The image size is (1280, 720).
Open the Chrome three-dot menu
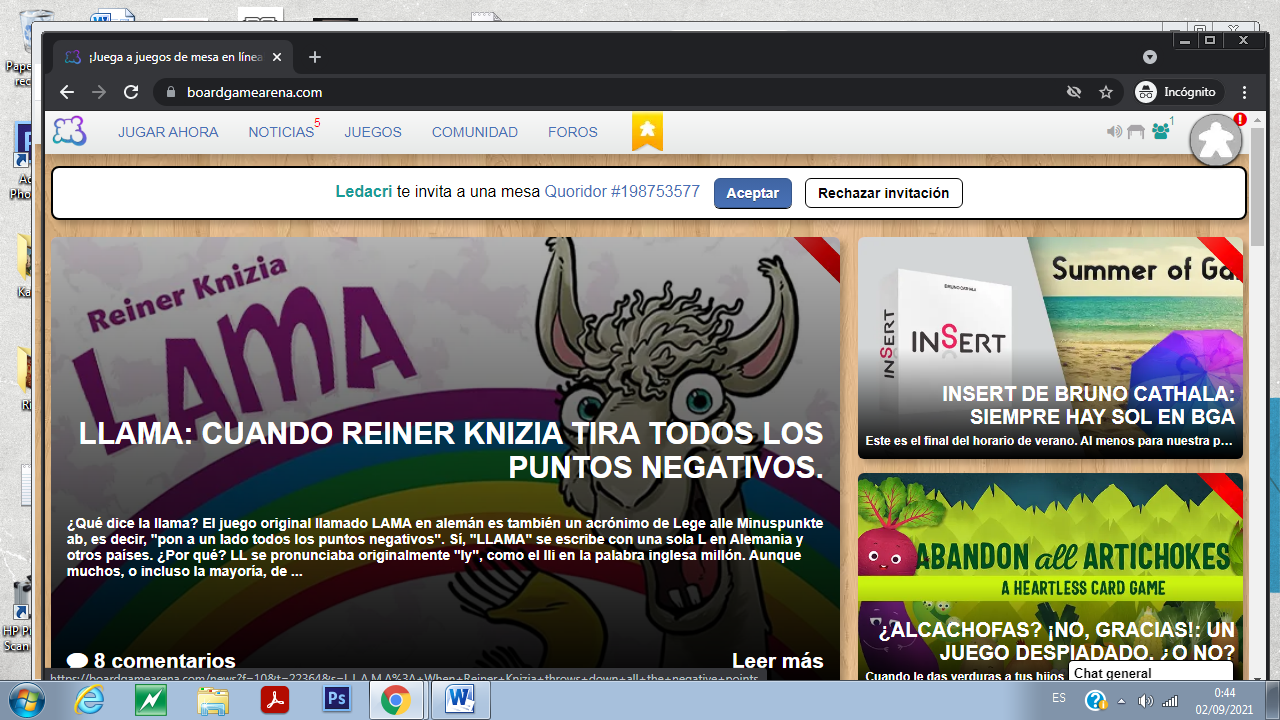[x=1245, y=92]
